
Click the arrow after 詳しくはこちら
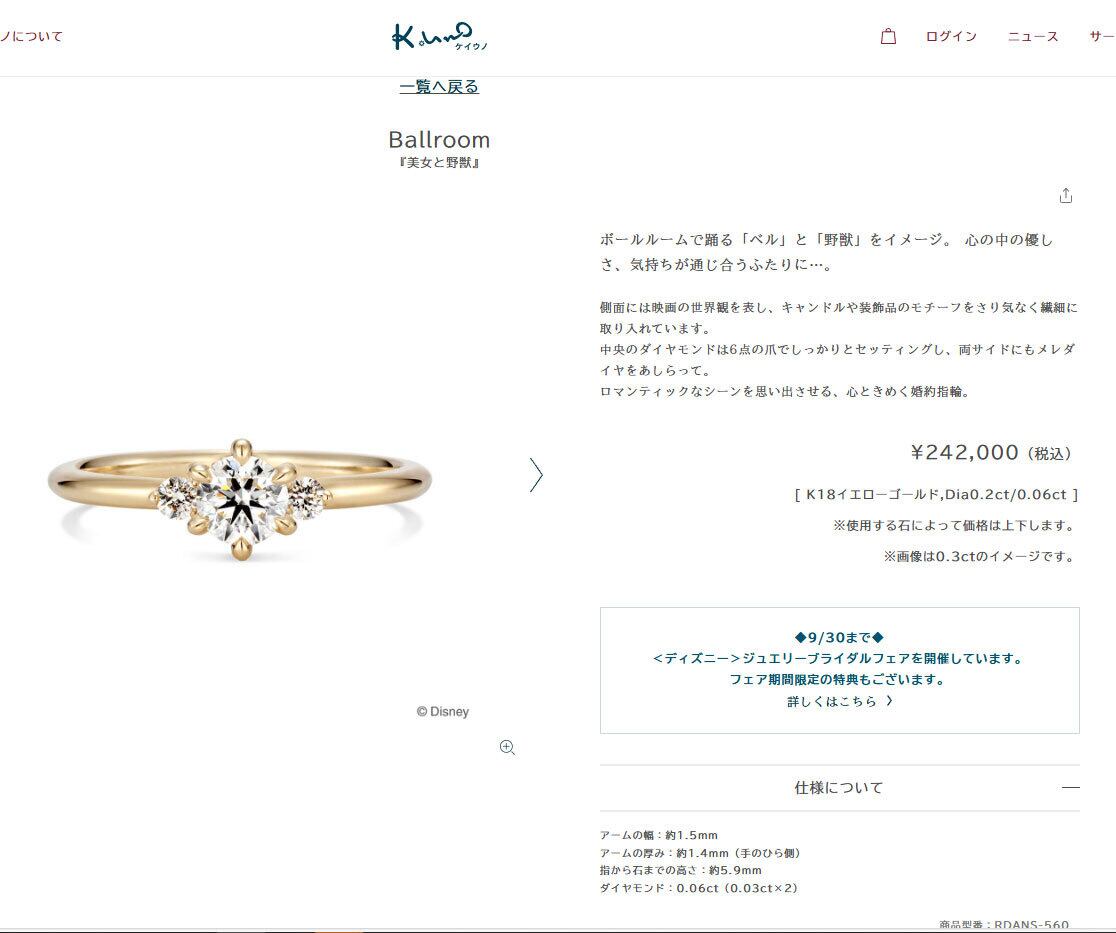(889, 701)
